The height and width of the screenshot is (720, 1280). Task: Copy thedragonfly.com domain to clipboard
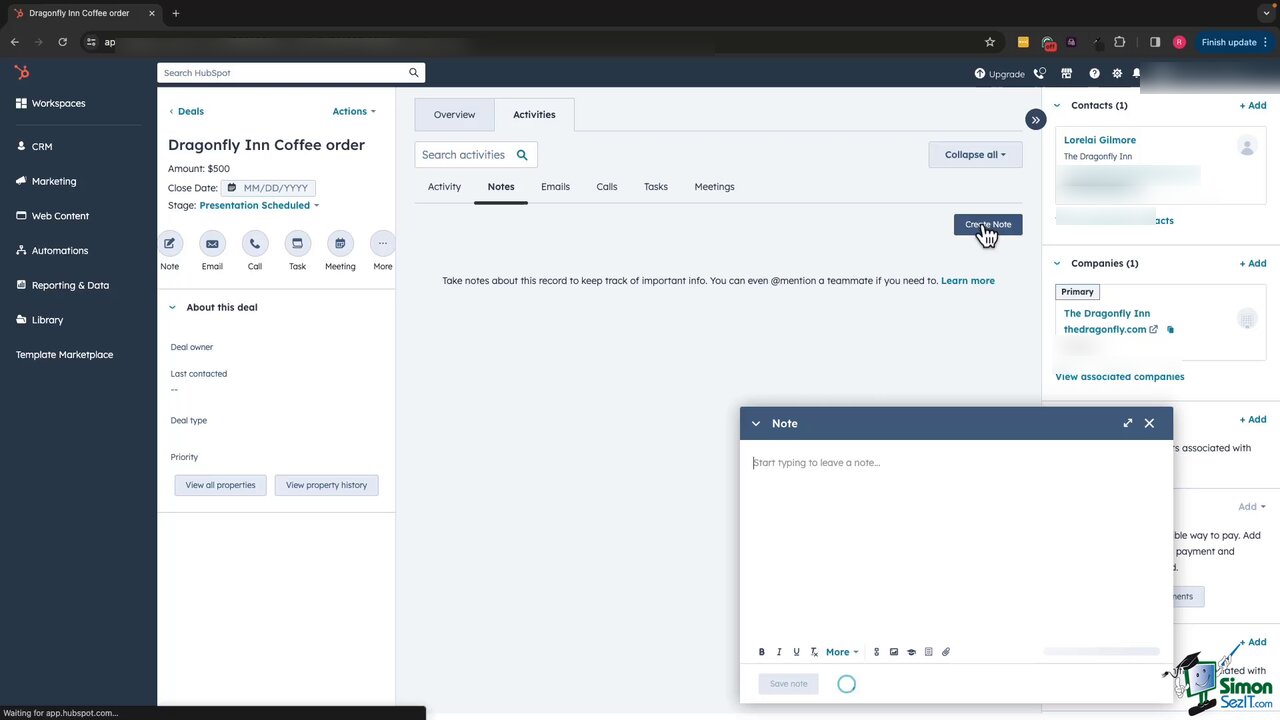(1170, 330)
